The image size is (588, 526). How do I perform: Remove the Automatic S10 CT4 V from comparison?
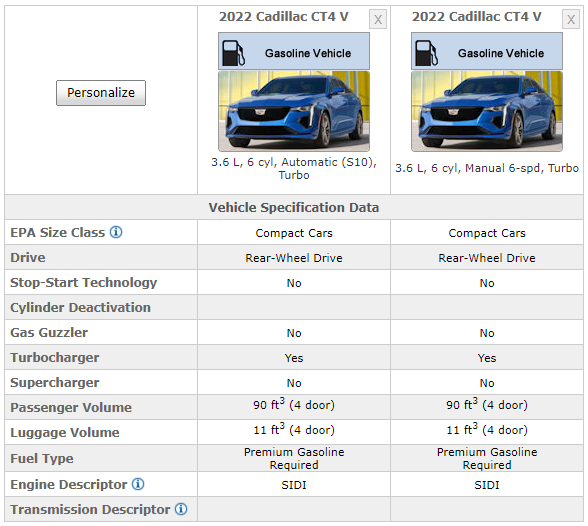pos(378,19)
